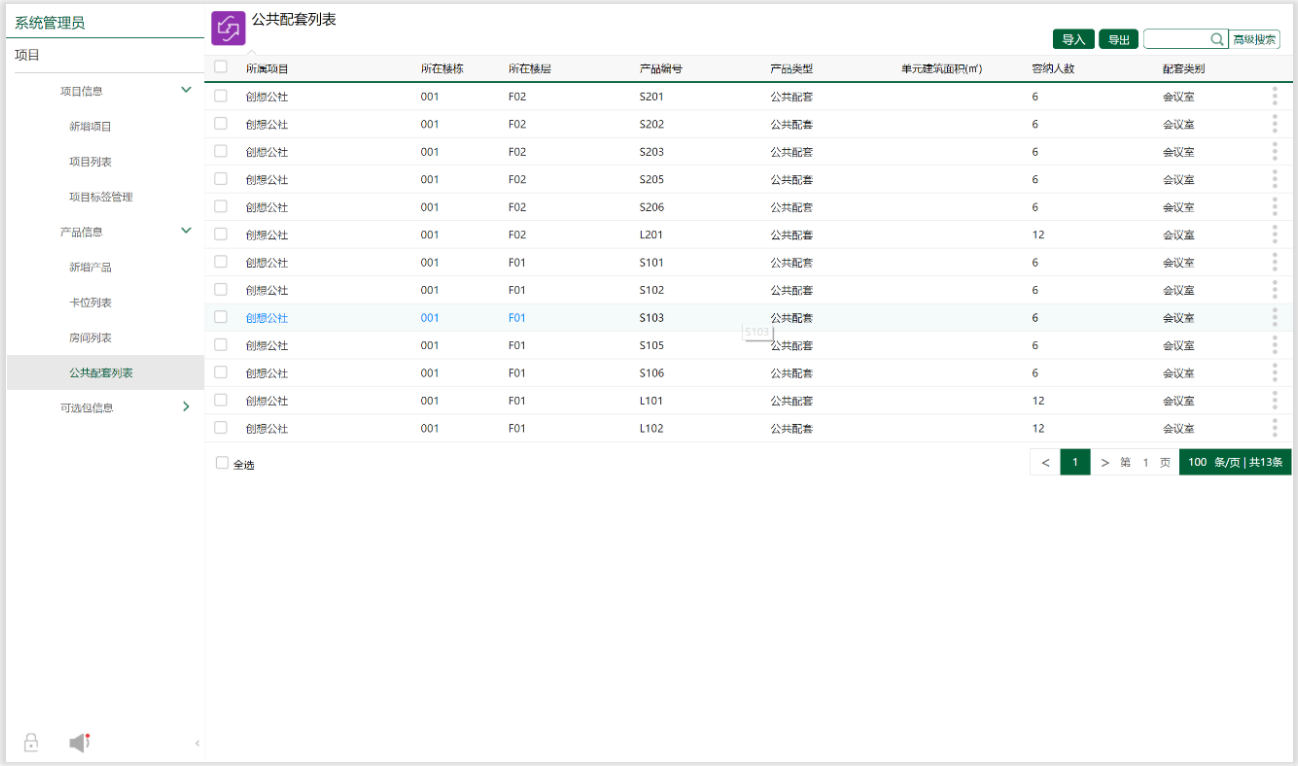Click F02 floor cell in row S205

[517, 180]
